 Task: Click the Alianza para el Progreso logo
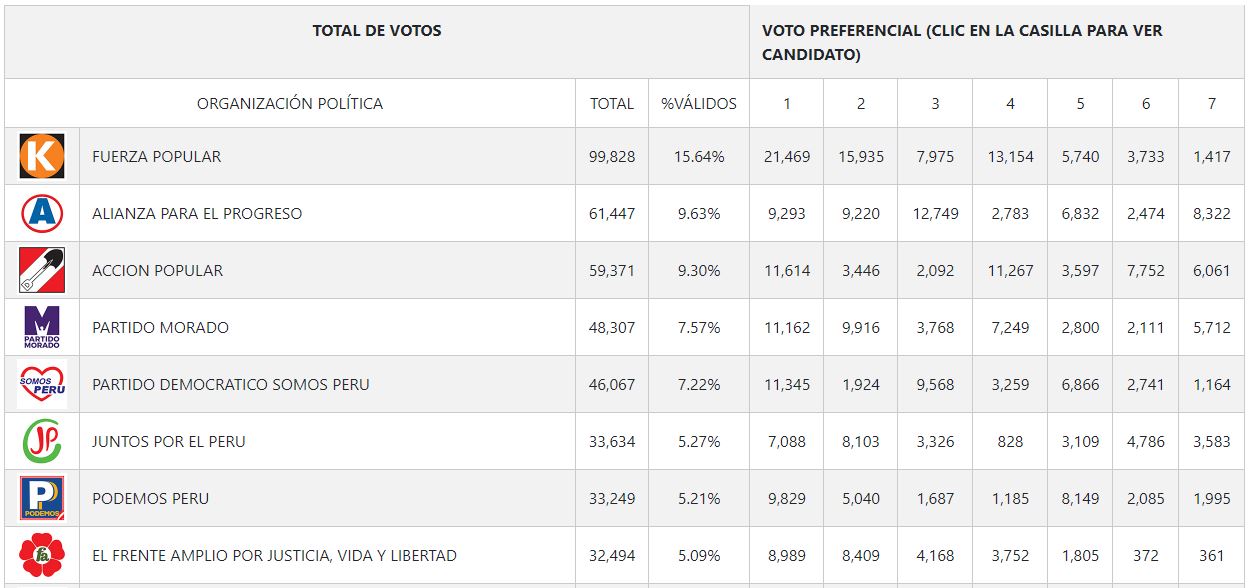pyautogui.click(x=42, y=213)
